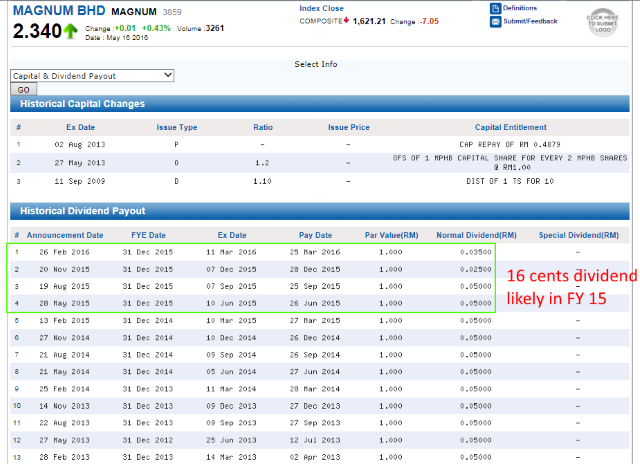Click ex date 10 Dec 2014
640x464 pixels.
231,338
